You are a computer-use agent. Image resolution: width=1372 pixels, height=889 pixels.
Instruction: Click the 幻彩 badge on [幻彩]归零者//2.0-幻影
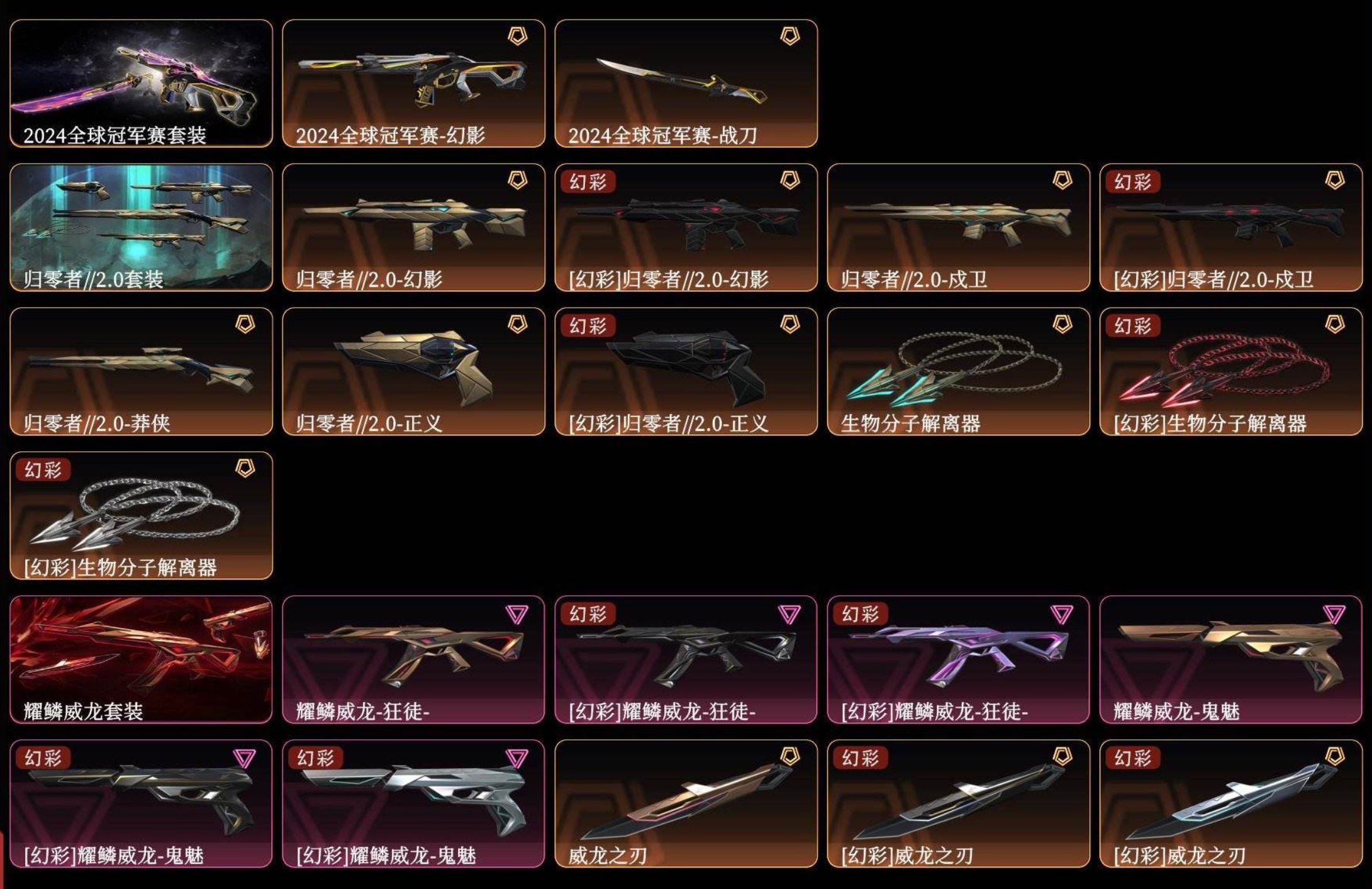tap(588, 182)
